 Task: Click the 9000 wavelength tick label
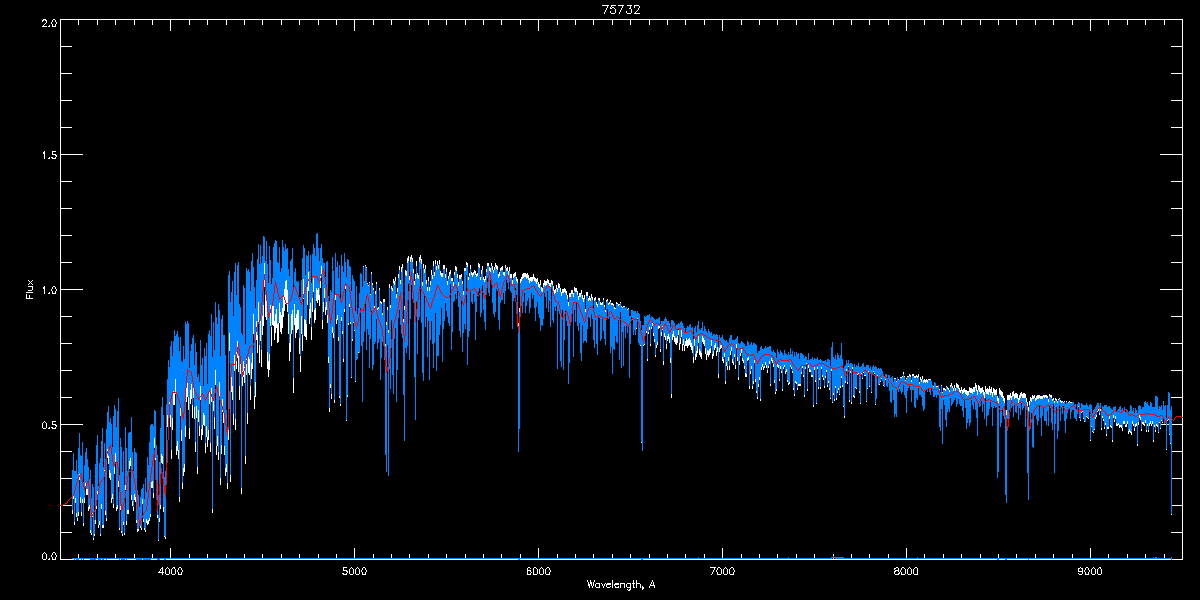point(1091,572)
